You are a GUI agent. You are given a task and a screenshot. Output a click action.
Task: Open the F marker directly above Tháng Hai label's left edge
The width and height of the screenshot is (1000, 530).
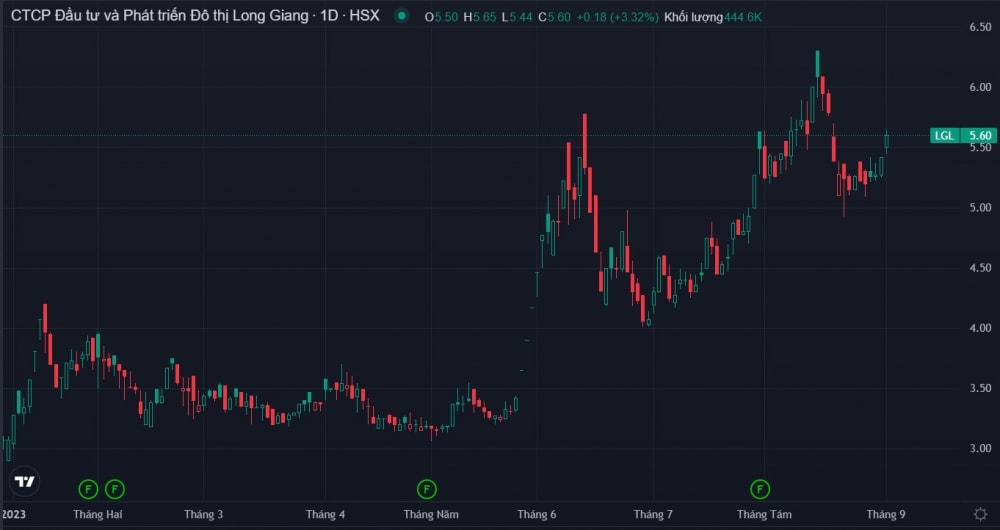pos(88,489)
